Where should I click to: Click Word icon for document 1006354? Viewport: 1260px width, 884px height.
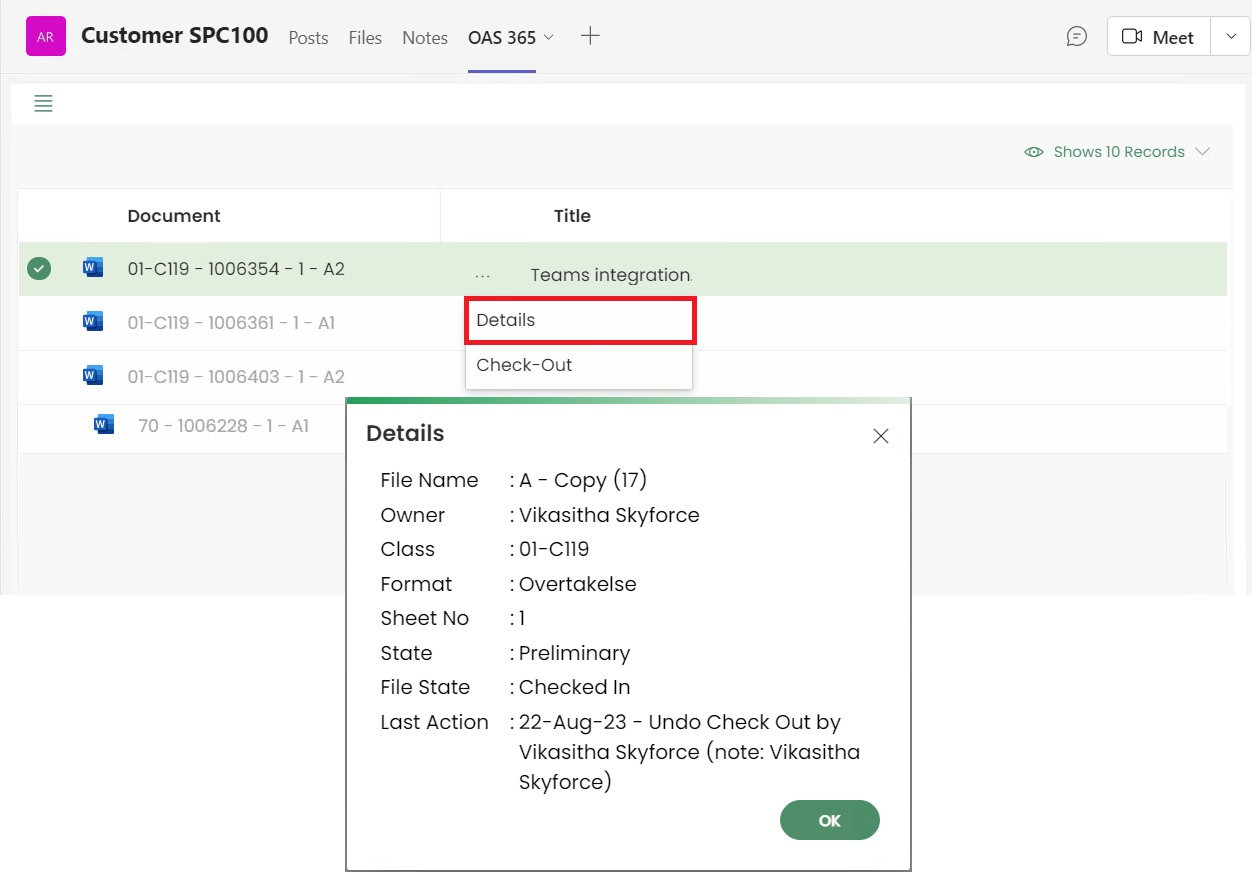pyautogui.click(x=93, y=268)
